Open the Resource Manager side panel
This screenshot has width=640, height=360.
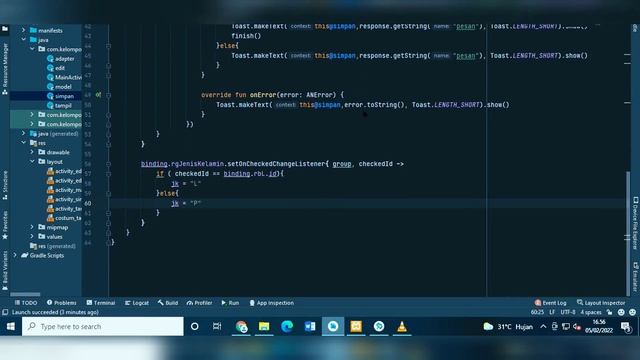click(x=5, y=69)
